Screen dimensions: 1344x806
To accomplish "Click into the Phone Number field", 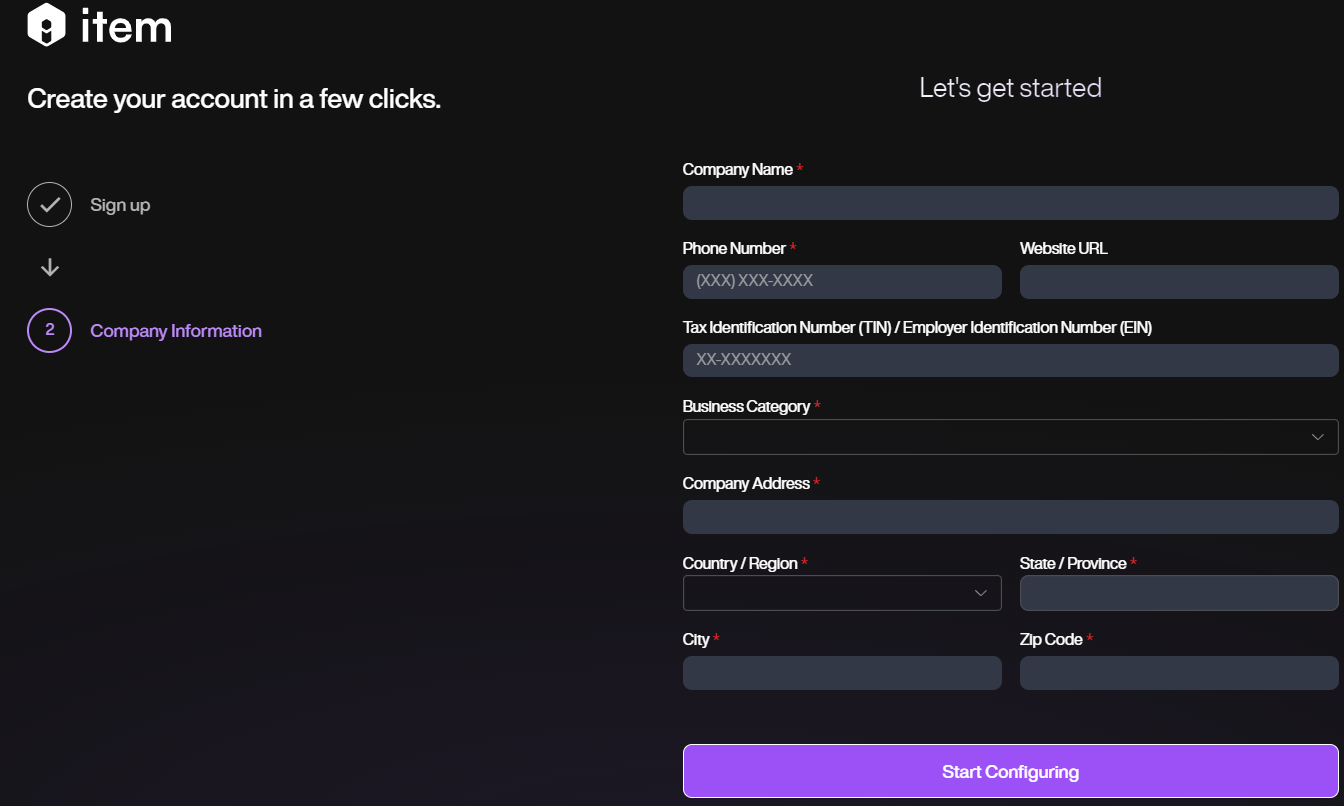I will tap(841, 282).
